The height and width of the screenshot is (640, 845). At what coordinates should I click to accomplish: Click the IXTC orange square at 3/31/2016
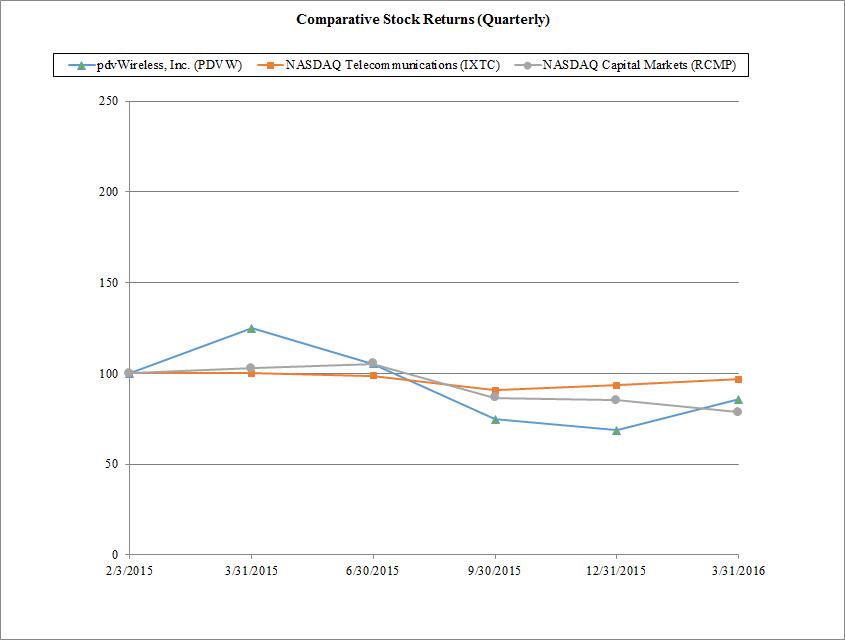click(x=738, y=379)
